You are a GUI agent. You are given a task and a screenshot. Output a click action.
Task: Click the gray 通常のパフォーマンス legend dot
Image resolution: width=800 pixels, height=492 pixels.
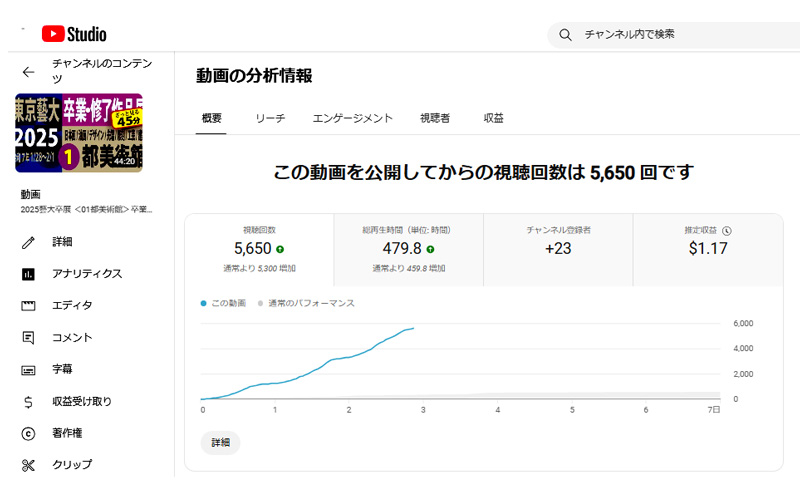pyautogui.click(x=260, y=303)
